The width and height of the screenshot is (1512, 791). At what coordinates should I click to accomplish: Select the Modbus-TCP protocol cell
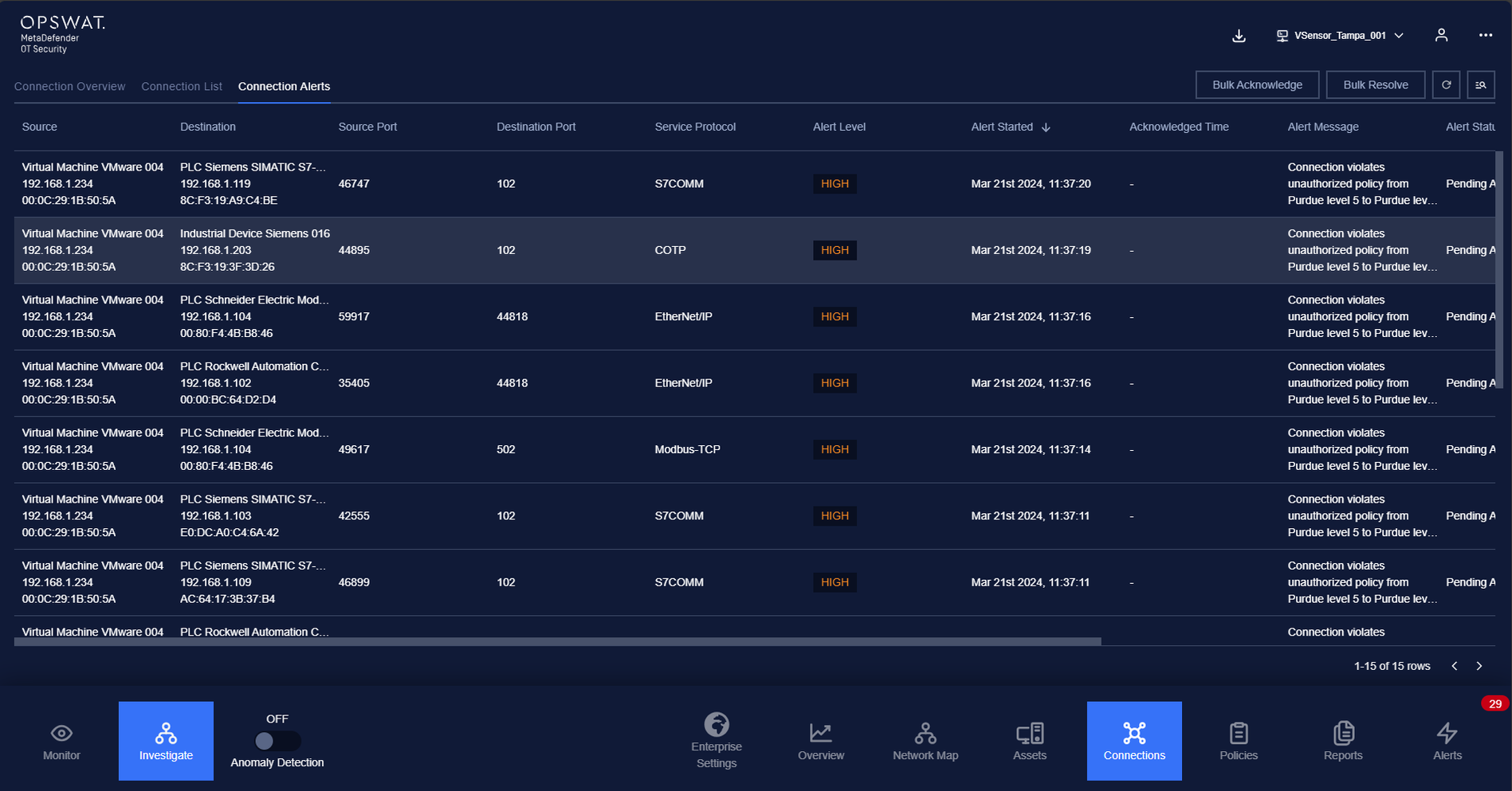tap(687, 449)
